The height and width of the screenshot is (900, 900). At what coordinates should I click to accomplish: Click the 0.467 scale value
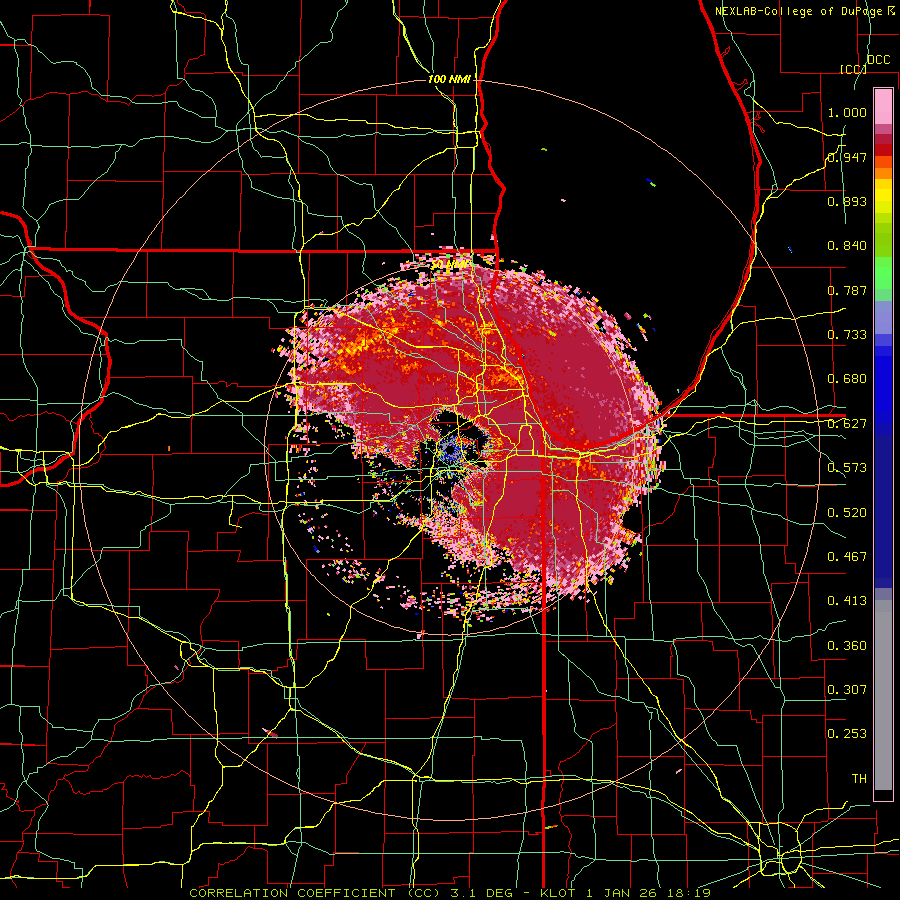(x=847, y=557)
